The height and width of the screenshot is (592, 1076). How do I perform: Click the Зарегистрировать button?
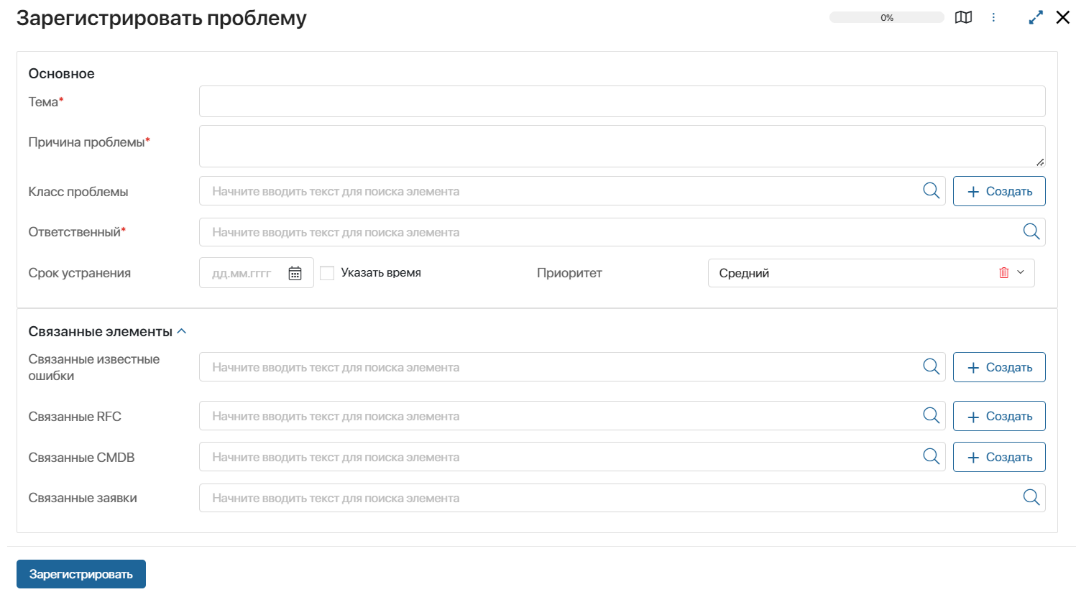pos(81,574)
